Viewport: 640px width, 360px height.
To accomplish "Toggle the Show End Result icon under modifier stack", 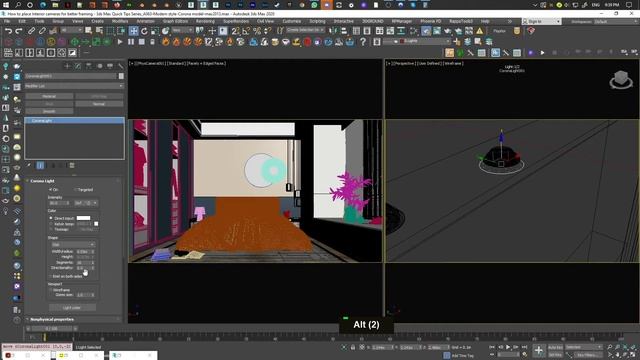I will click(x=40, y=165).
